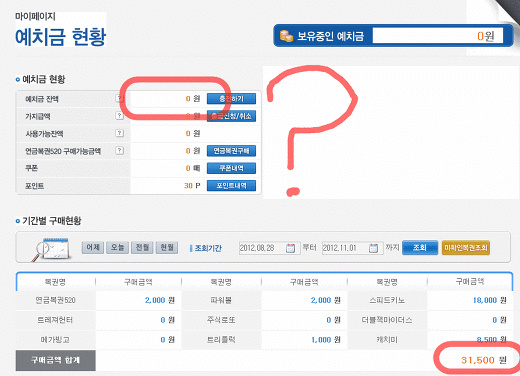Click the 1,000 원 트리플럭 amount
Screen dimensions: 520x376
(326, 340)
